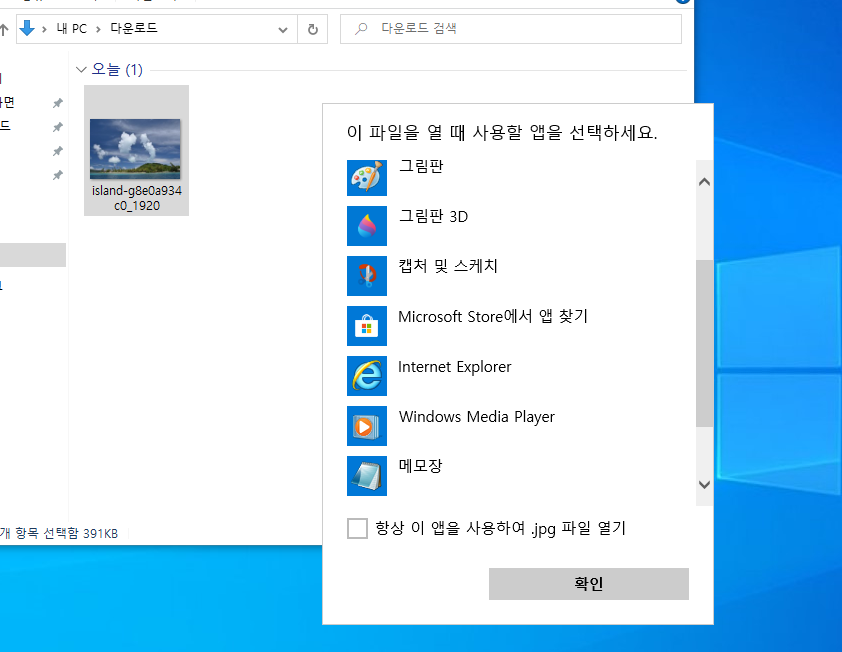Click the topmost pin icon in the sidebar
Screen dimensions: 842x652
coord(57,103)
